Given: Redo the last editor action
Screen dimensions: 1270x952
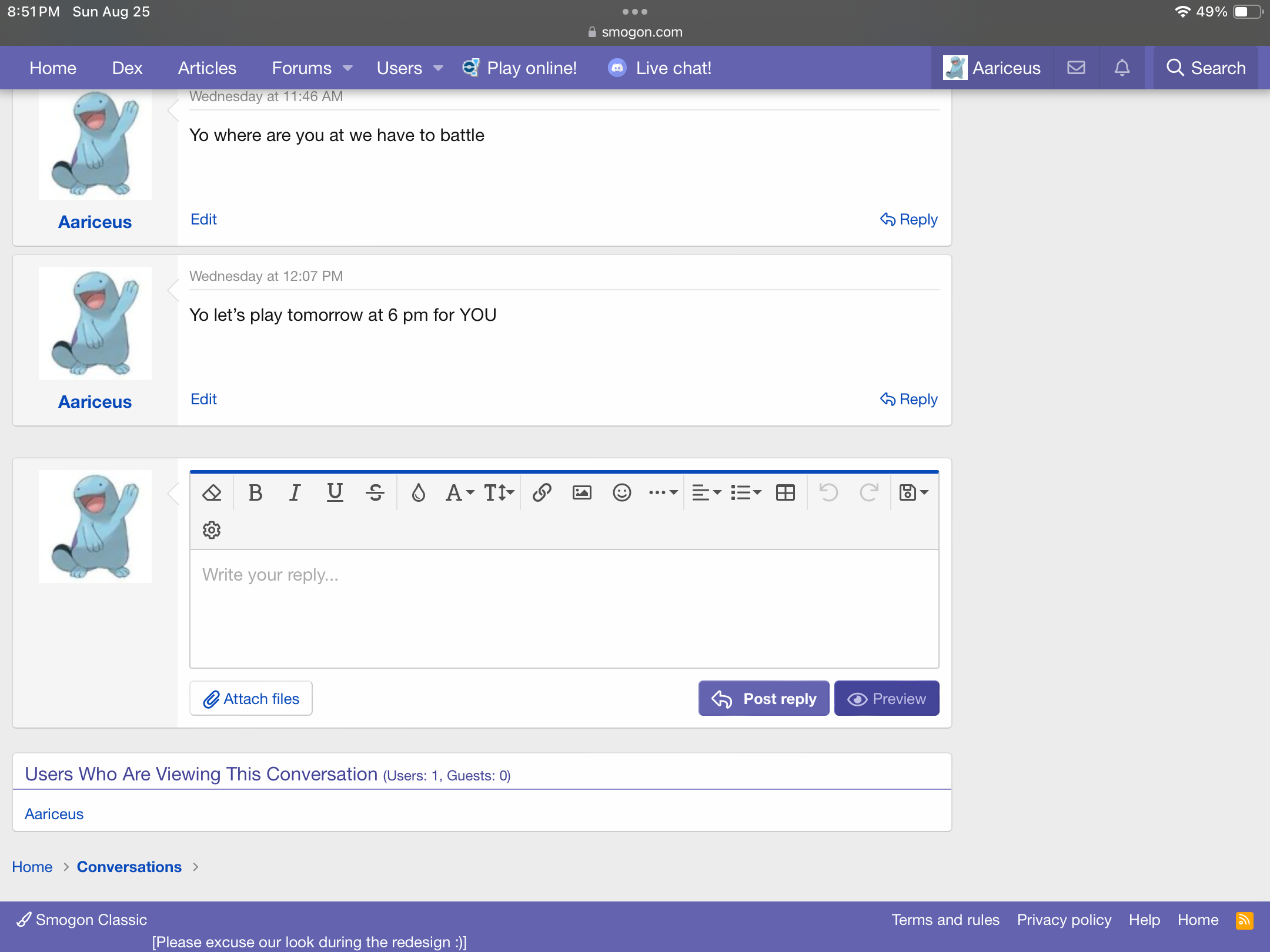Looking at the screenshot, I should coord(869,492).
